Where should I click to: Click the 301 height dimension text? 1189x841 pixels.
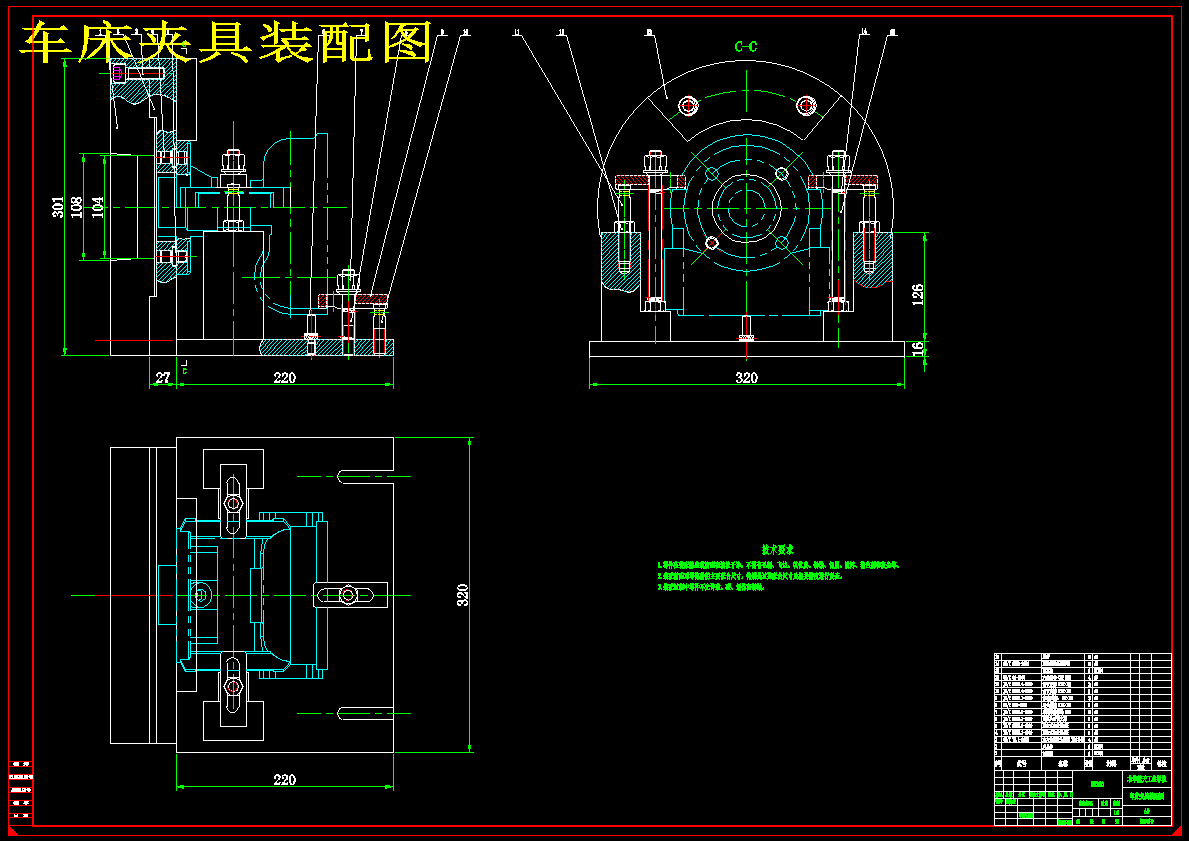tap(58, 207)
